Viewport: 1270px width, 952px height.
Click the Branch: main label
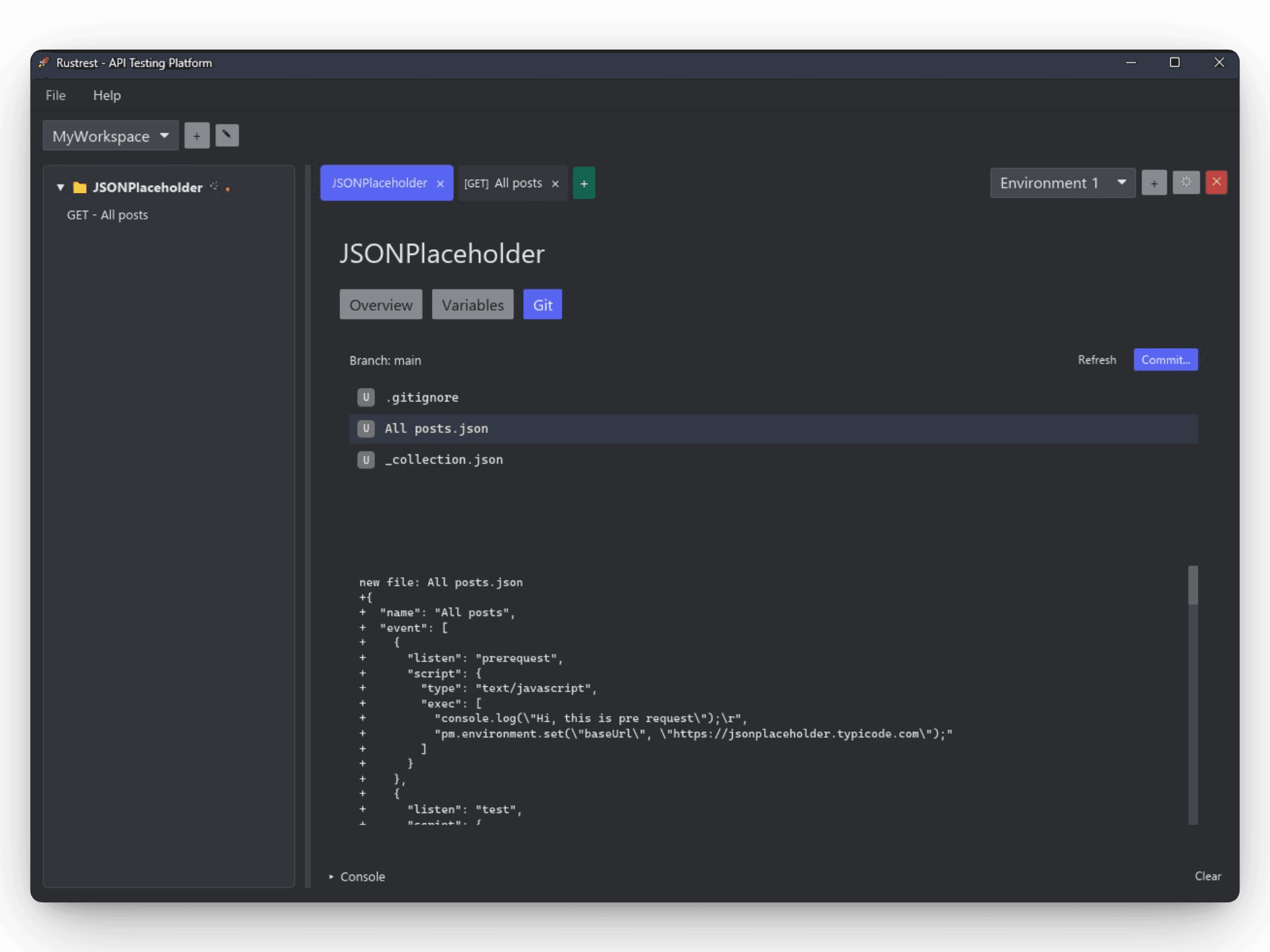tap(385, 360)
